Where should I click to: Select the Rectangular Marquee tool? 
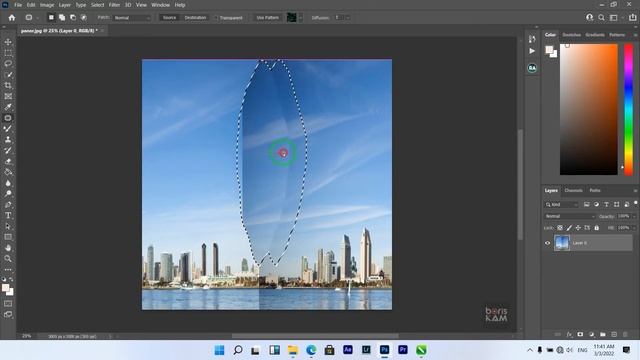point(8,53)
